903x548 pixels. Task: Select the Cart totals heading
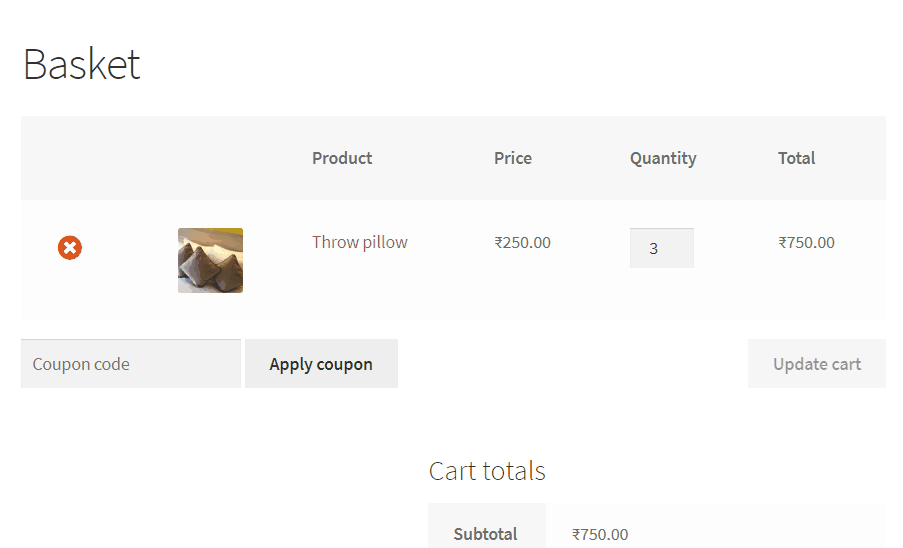(487, 471)
